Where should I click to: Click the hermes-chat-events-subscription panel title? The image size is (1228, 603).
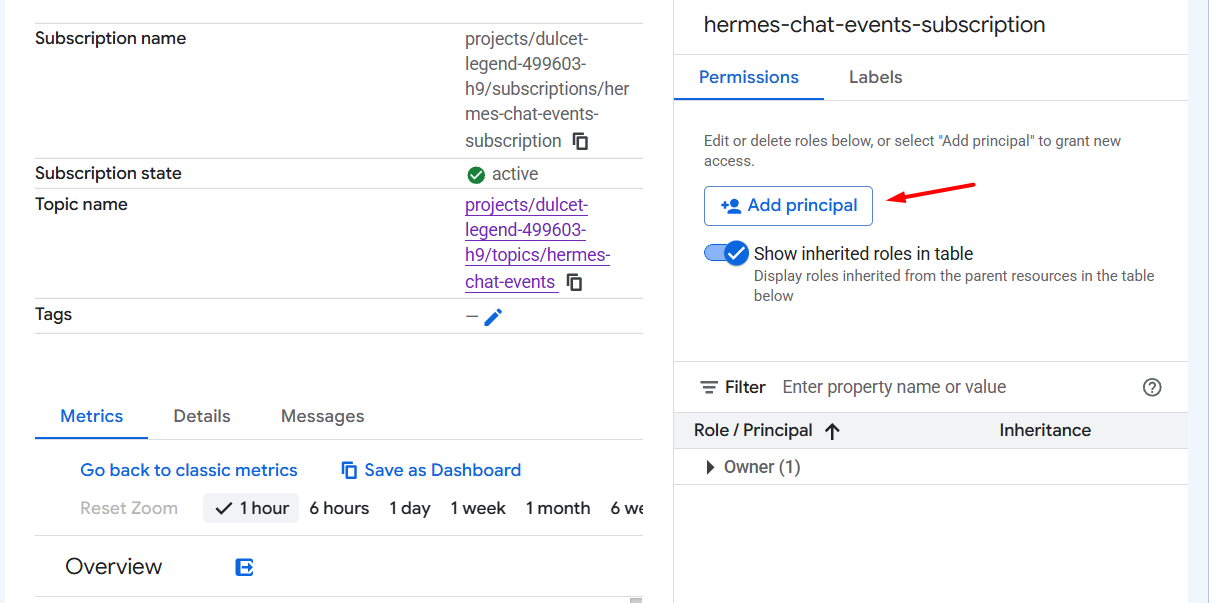tap(875, 25)
